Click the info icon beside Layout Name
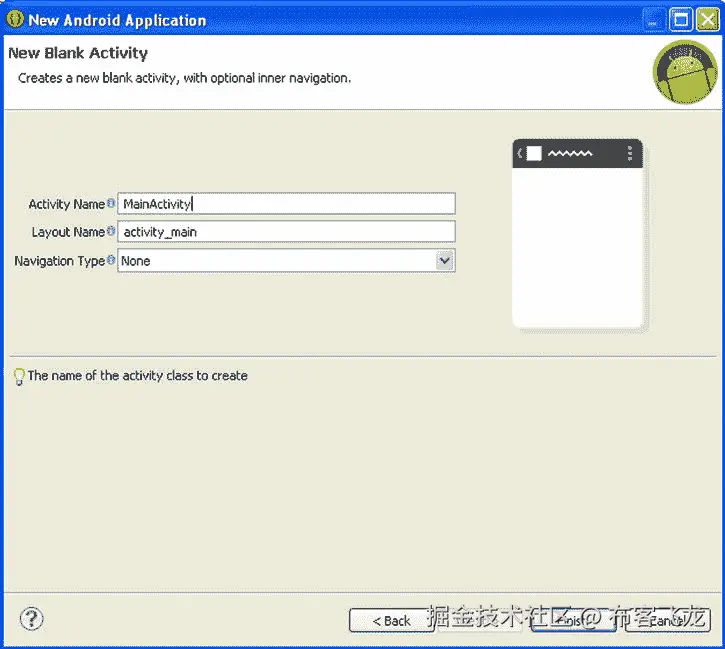Image resolution: width=725 pixels, height=649 pixels. pyautogui.click(x=111, y=231)
